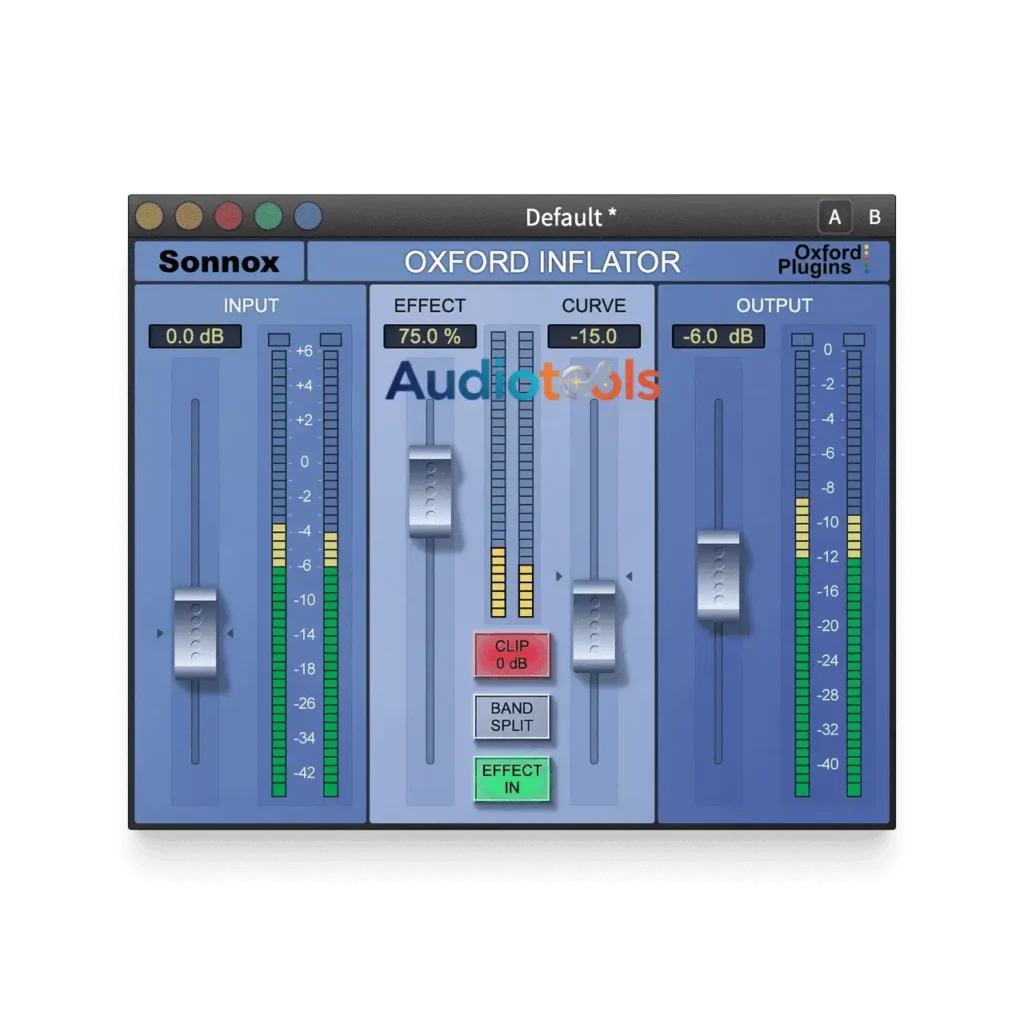1024x1024 pixels.
Task: Click the second yellow circle in title bar
Action: (189, 216)
